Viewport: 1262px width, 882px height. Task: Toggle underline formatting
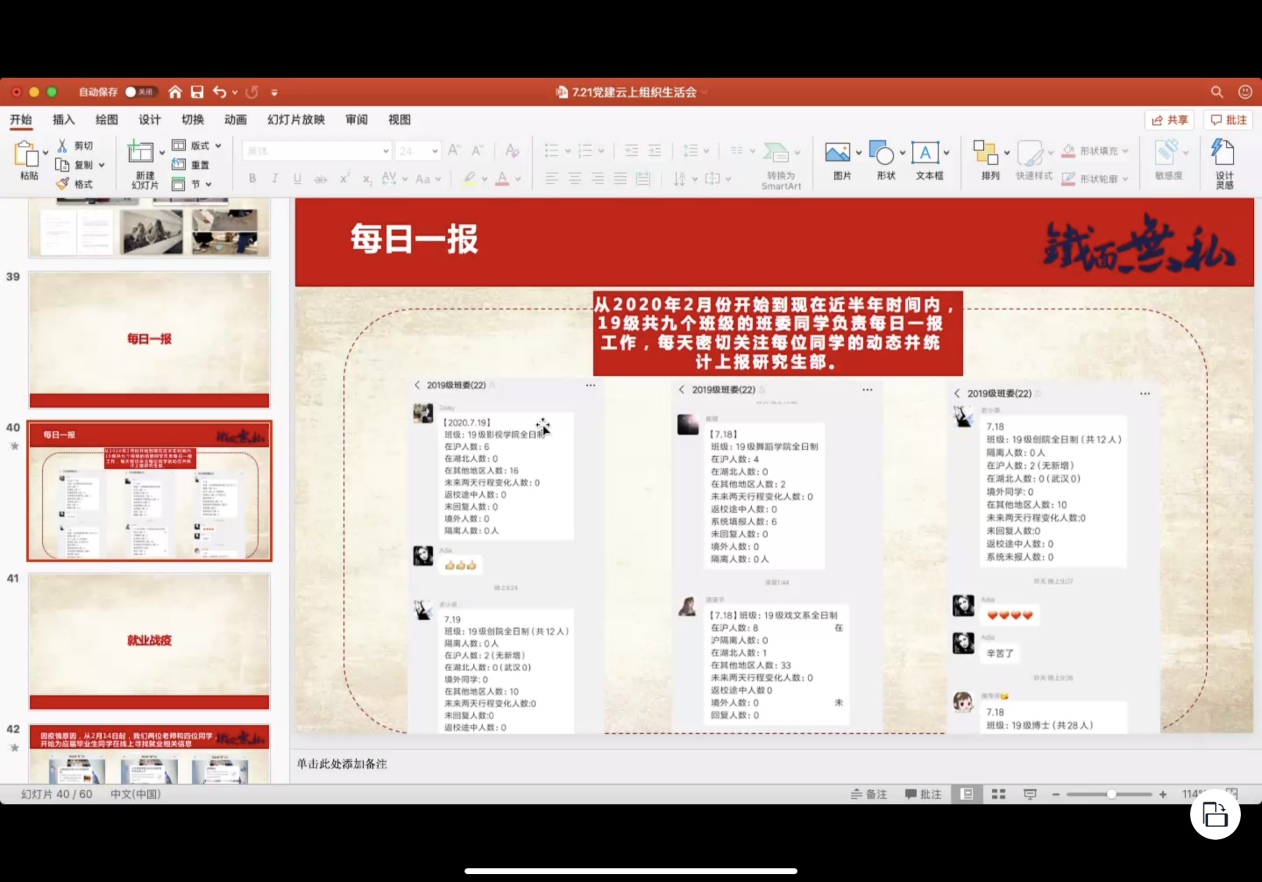[x=297, y=179]
